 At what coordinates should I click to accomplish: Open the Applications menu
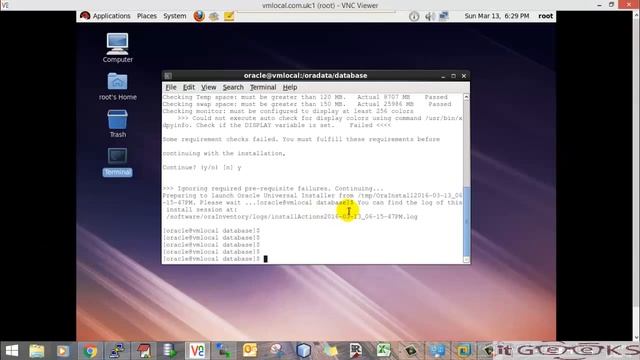tap(111, 16)
